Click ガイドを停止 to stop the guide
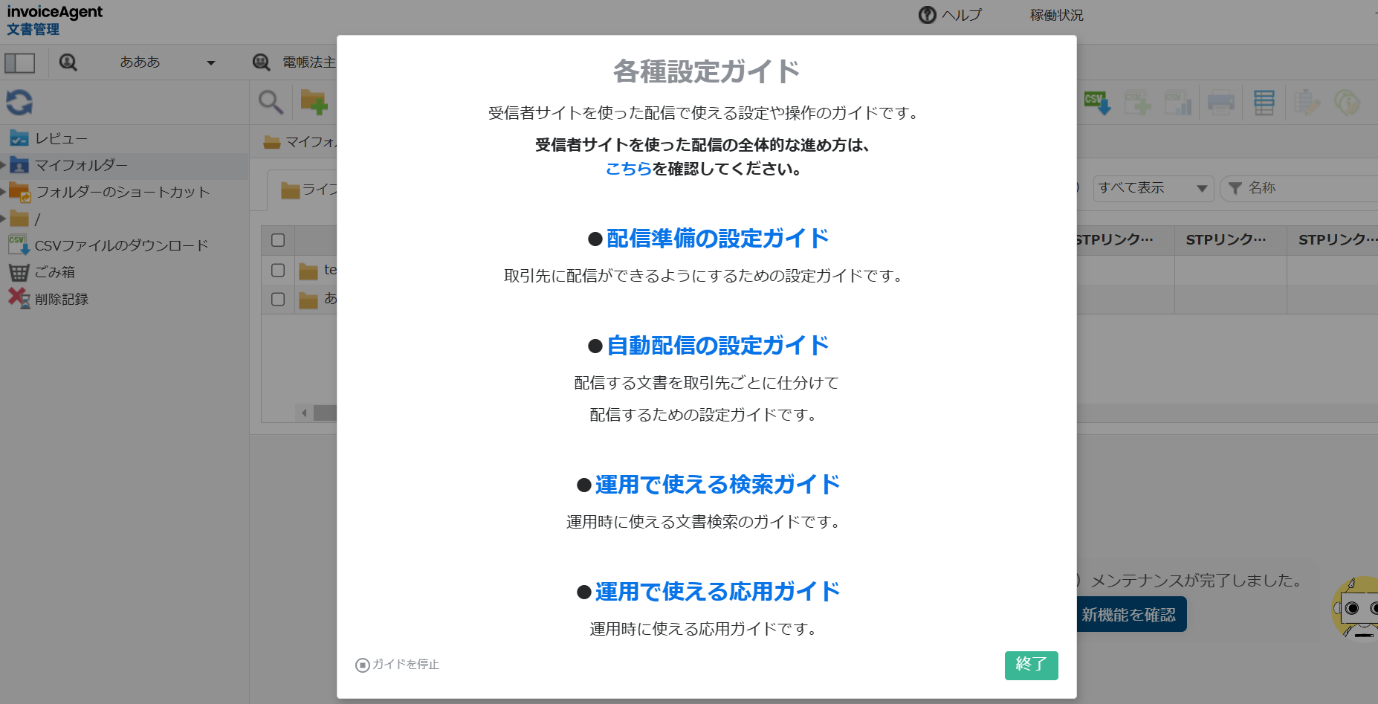The width and height of the screenshot is (1378, 704). [x=397, y=665]
